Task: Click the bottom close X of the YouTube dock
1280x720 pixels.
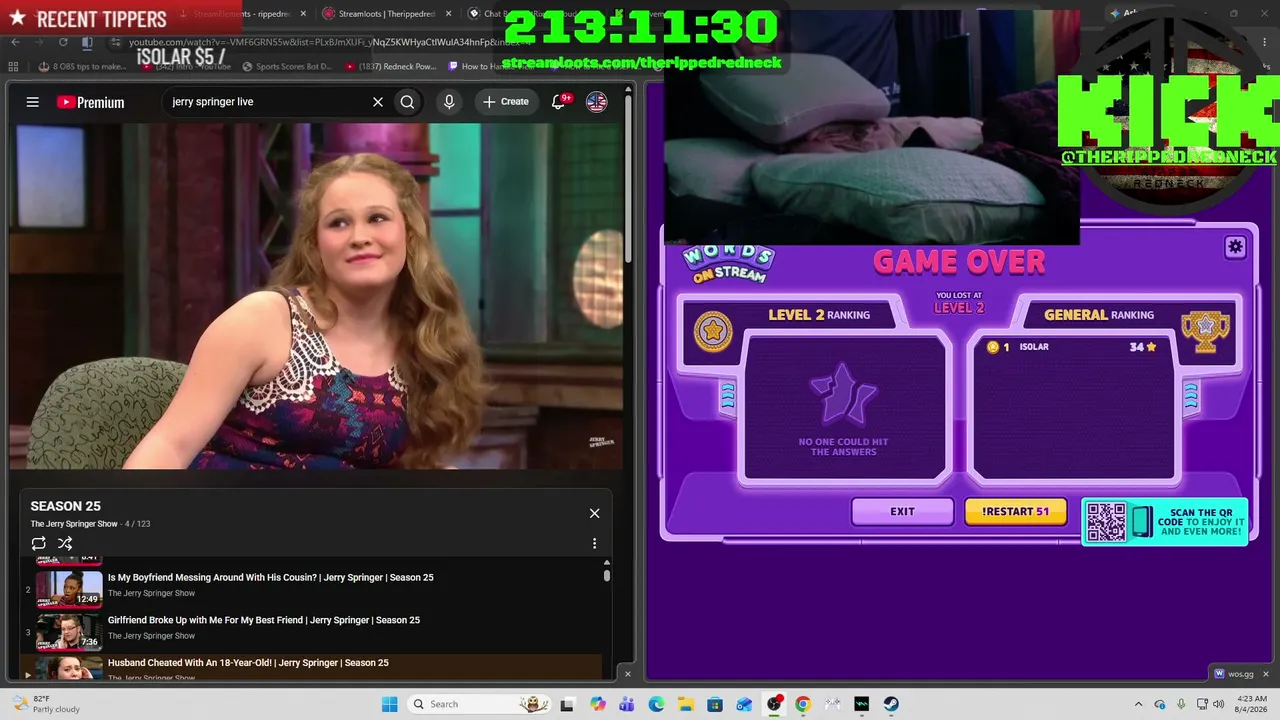Action: click(x=628, y=674)
